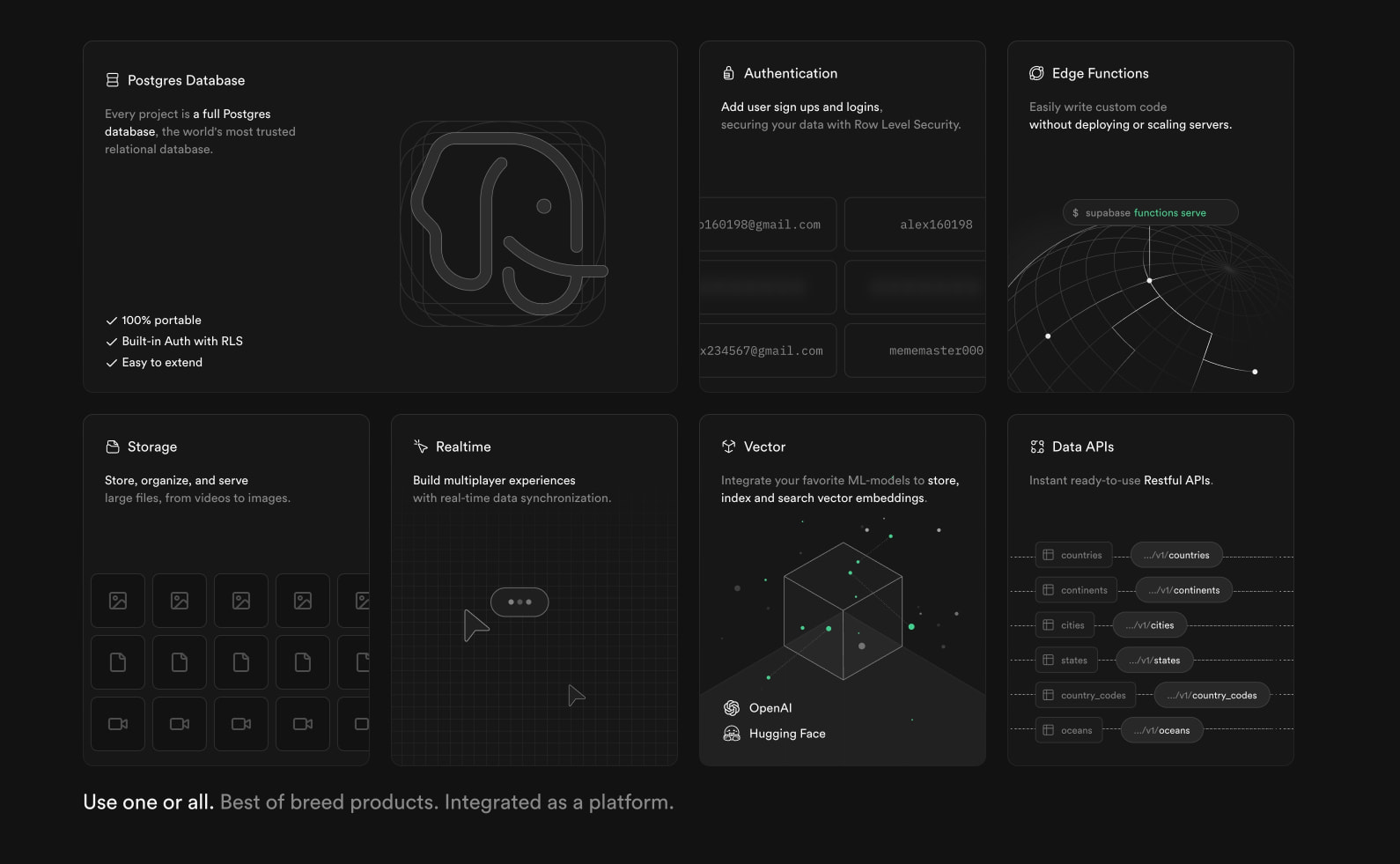
Task: Open the Vector card title
Action: click(x=764, y=447)
